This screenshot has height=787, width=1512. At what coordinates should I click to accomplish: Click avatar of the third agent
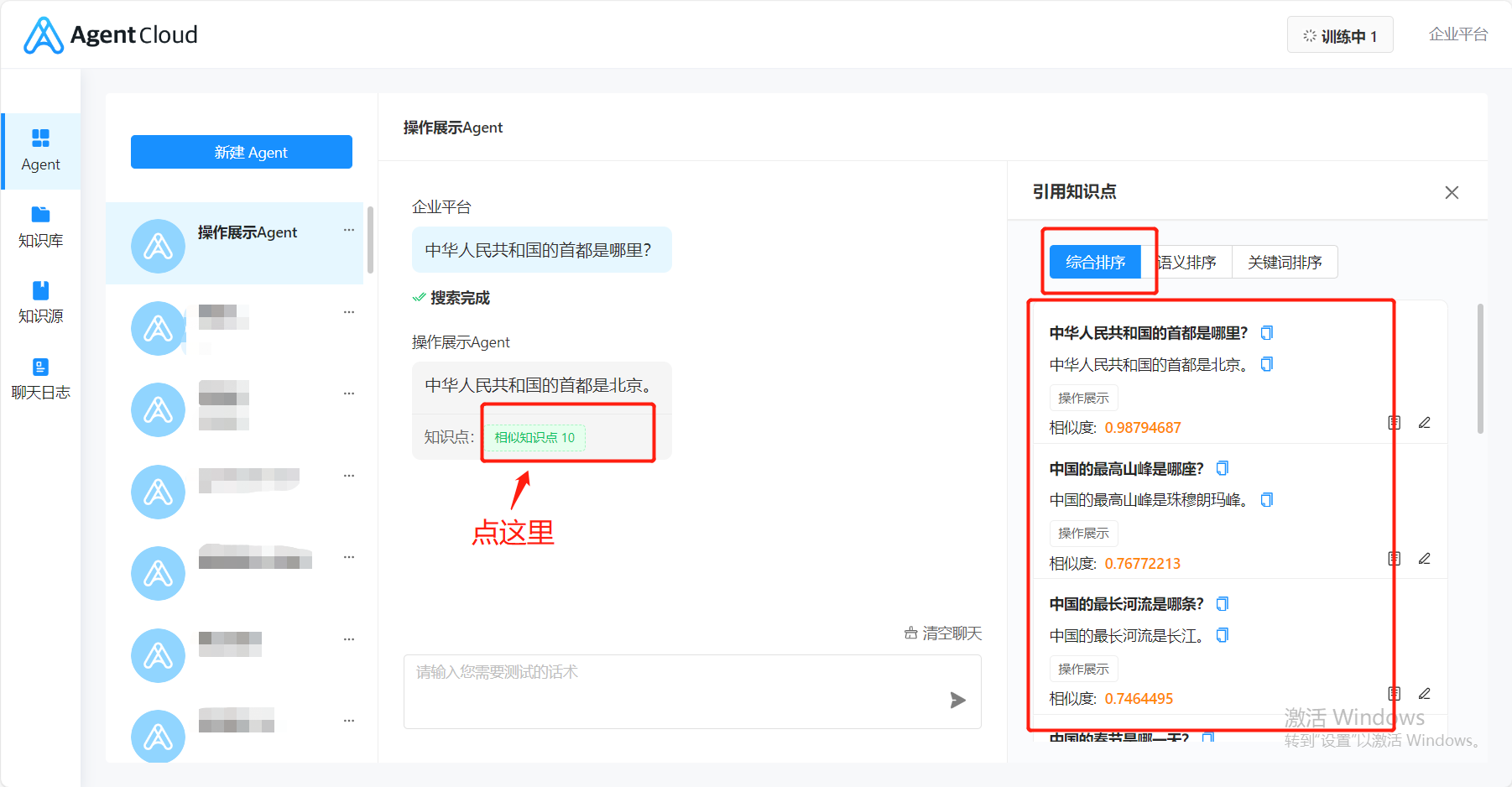158,409
